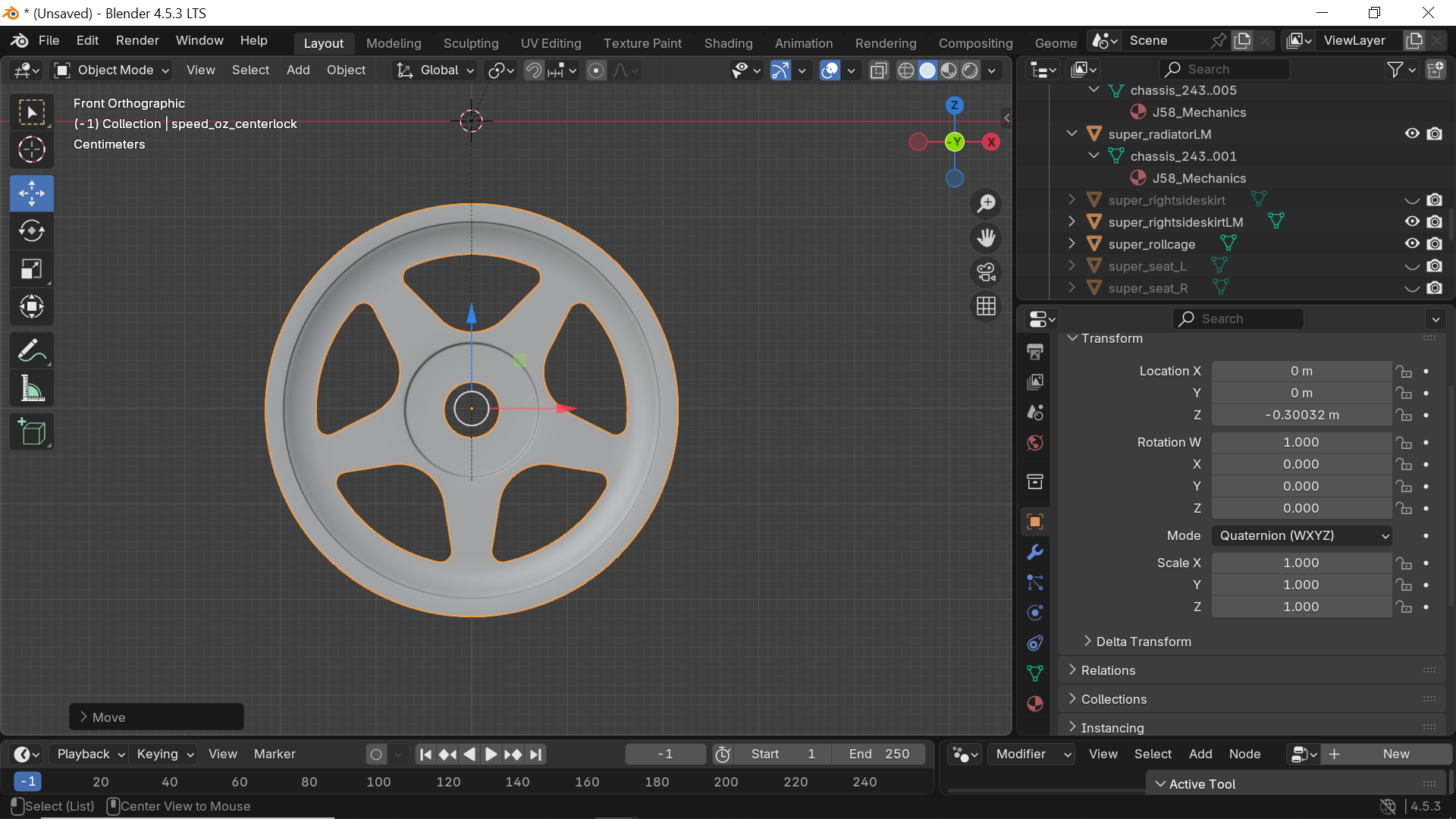Select the Rotate tool in toolbar
The height and width of the screenshot is (819, 1456).
click(x=31, y=231)
